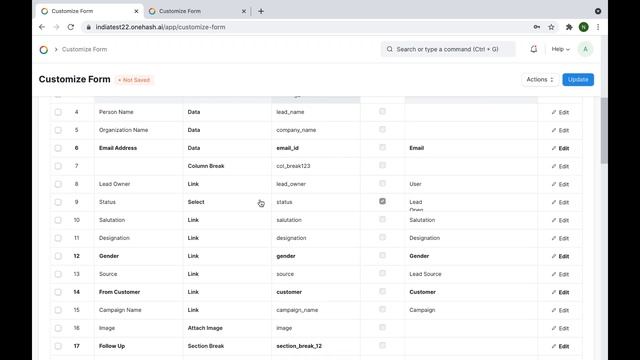
Task: Open the user avatar menu
Action: pos(585,49)
